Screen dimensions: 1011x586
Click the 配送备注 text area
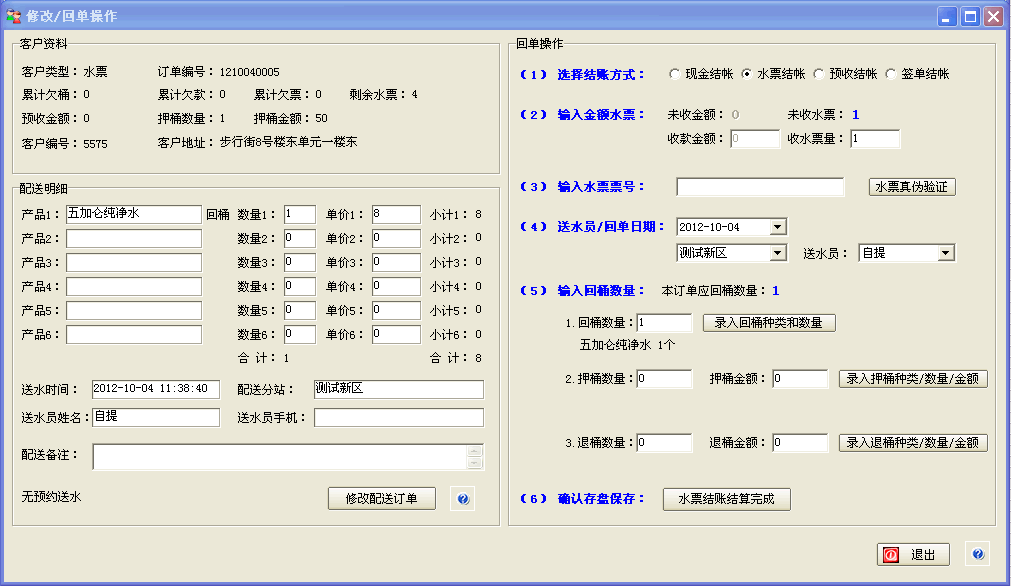tap(280, 456)
